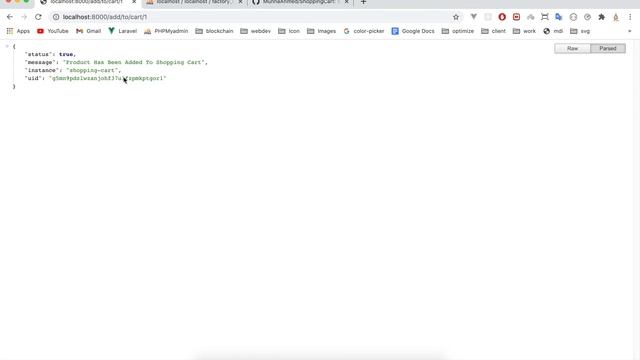
Task: Click the uid string value
Action: [107, 78]
